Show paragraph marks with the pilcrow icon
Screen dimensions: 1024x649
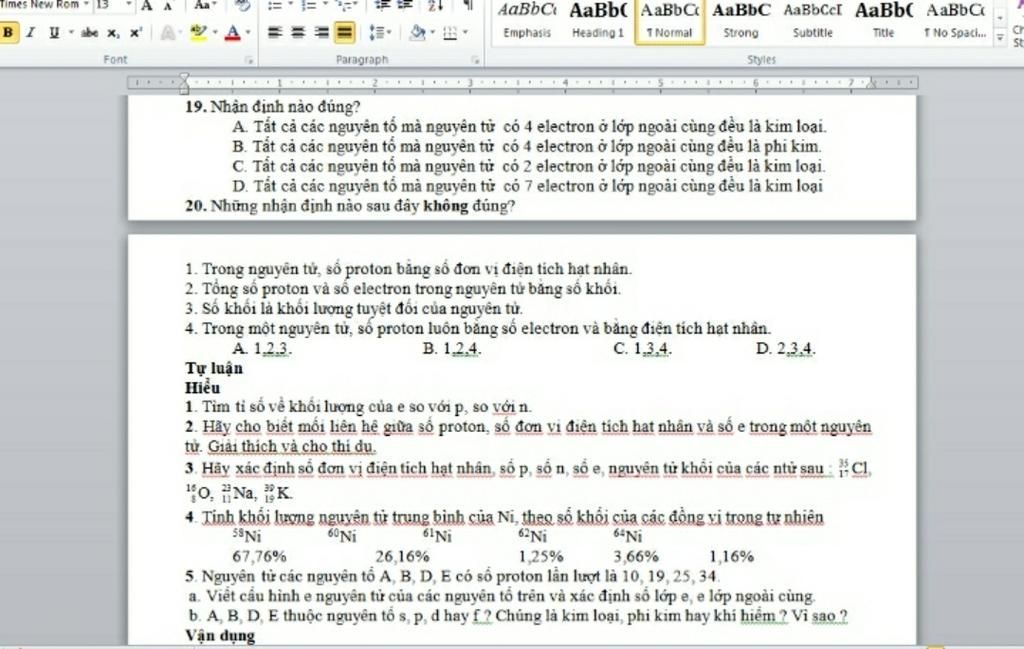469,6
